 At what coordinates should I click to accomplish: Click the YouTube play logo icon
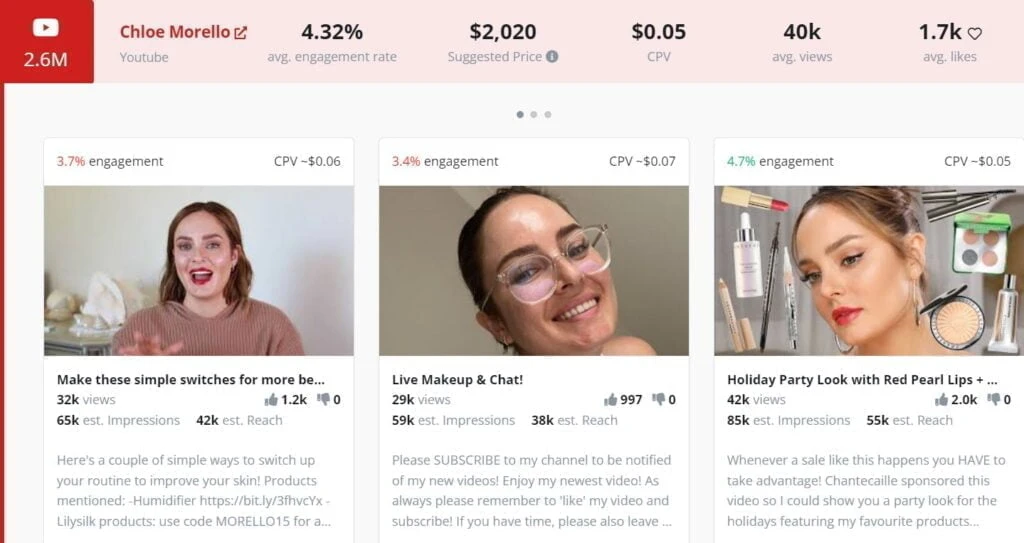46,27
